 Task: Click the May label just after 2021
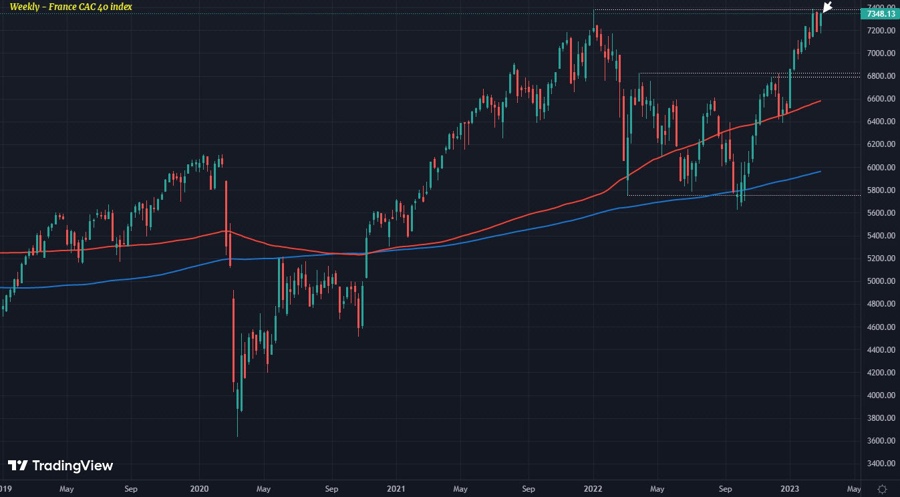coord(460,490)
